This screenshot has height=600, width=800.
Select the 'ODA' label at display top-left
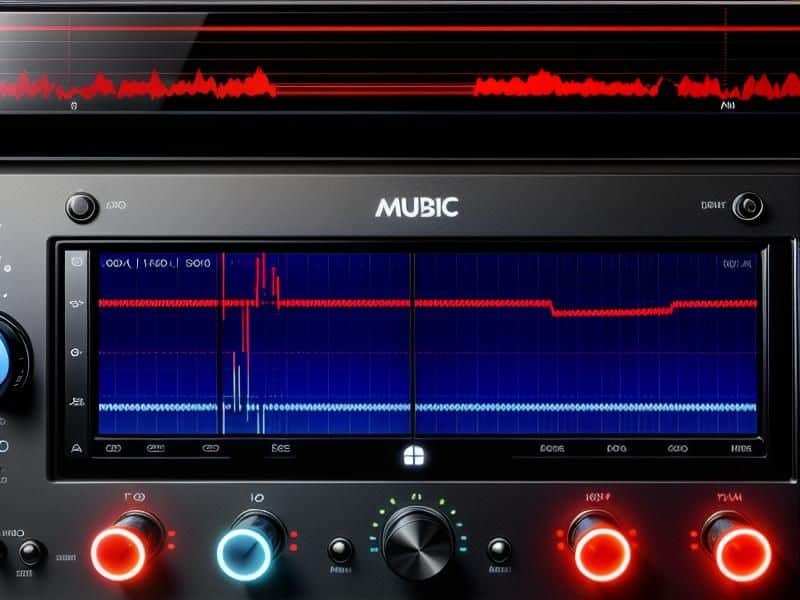(x=116, y=264)
